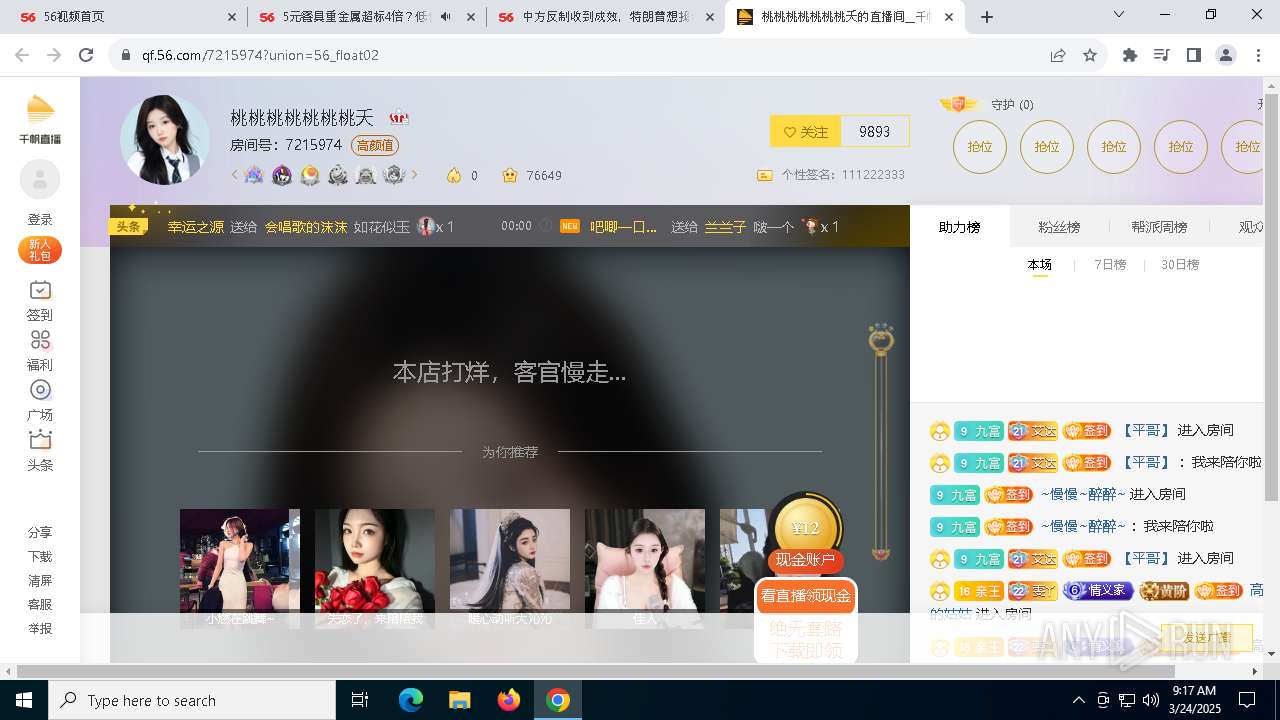Open recommended stream 佳人
1280x720 pixels.
[x=645, y=568]
